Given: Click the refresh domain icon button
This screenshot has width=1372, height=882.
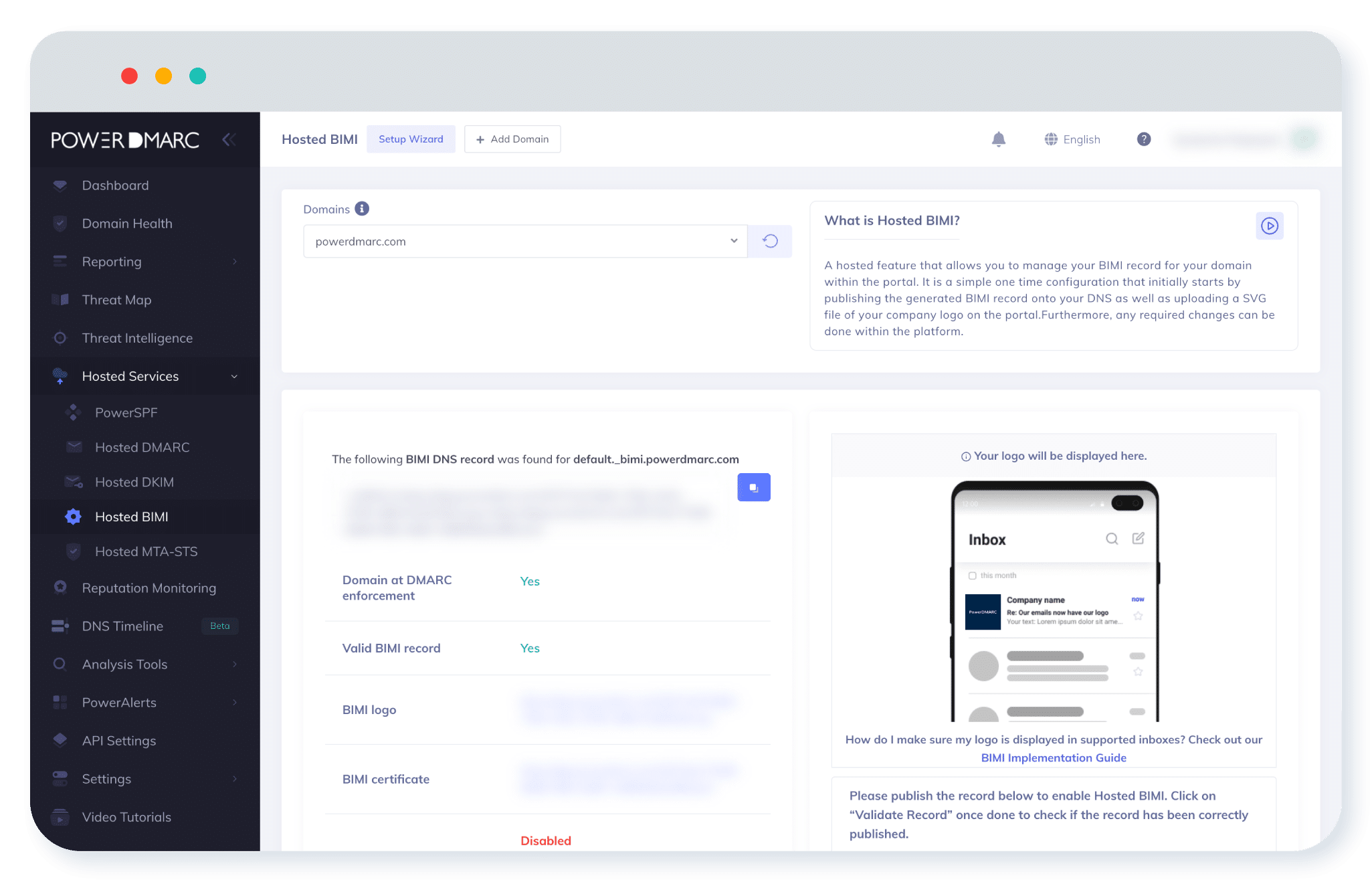Looking at the screenshot, I should [x=770, y=242].
